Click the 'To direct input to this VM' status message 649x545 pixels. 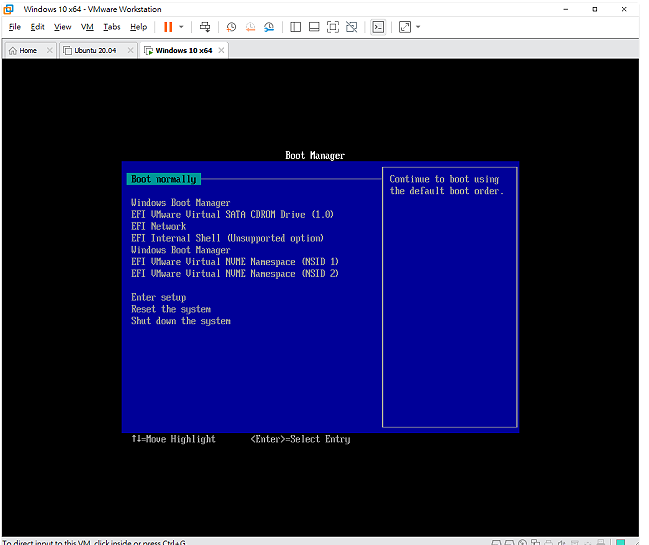pos(94,542)
